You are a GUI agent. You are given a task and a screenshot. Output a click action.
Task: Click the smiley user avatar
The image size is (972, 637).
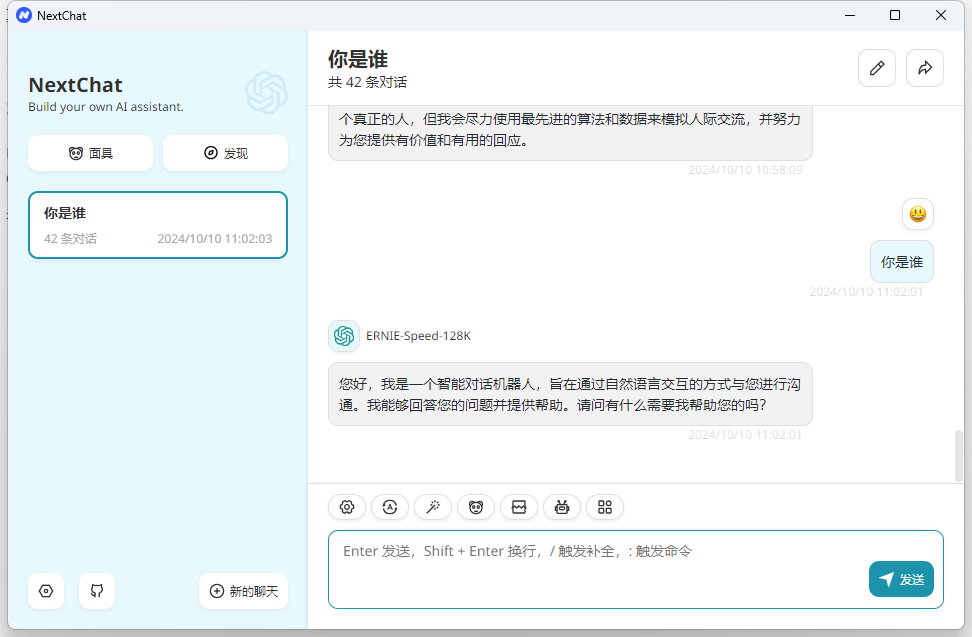pyautogui.click(x=917, y=214)
